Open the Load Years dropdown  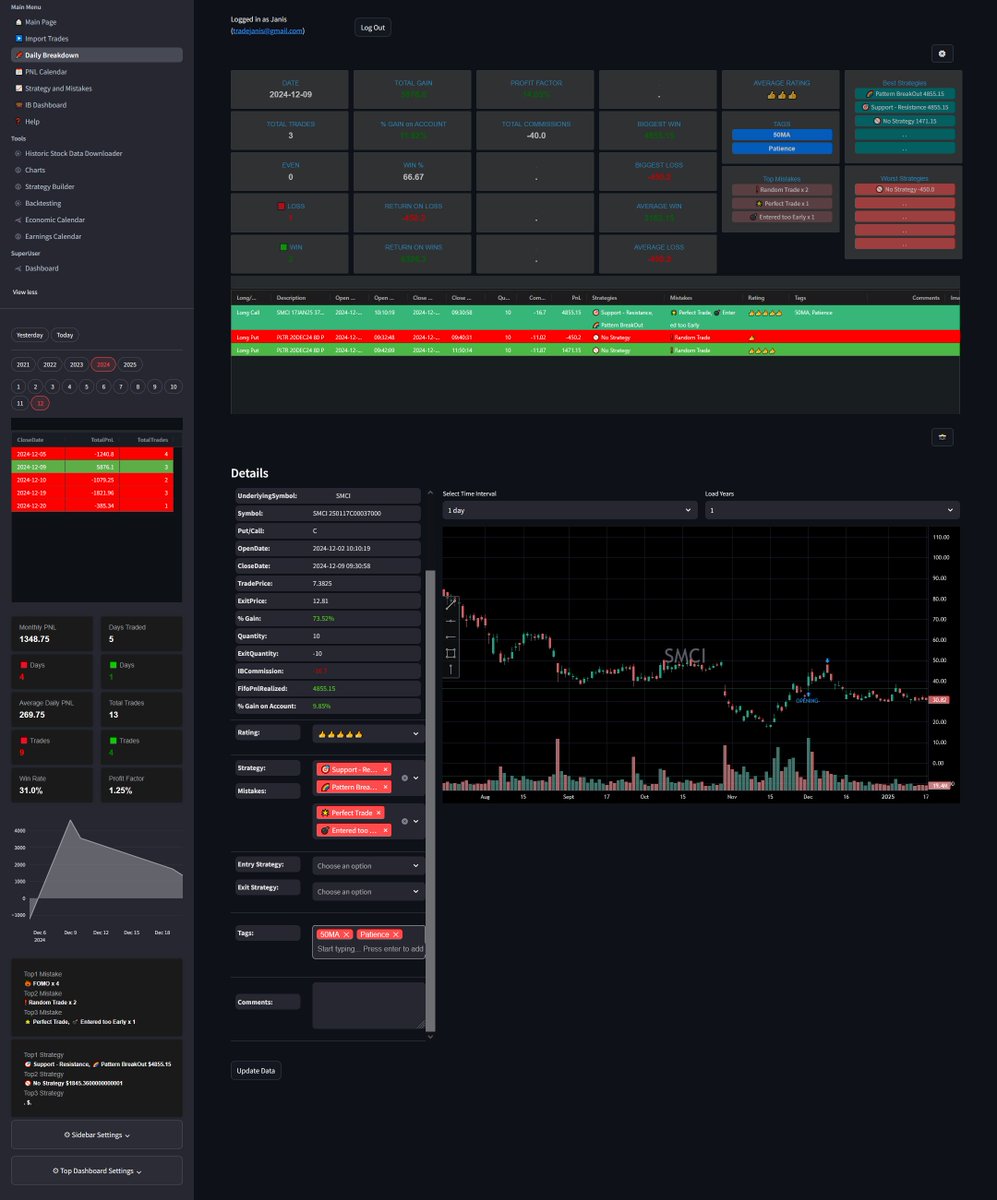832,510
